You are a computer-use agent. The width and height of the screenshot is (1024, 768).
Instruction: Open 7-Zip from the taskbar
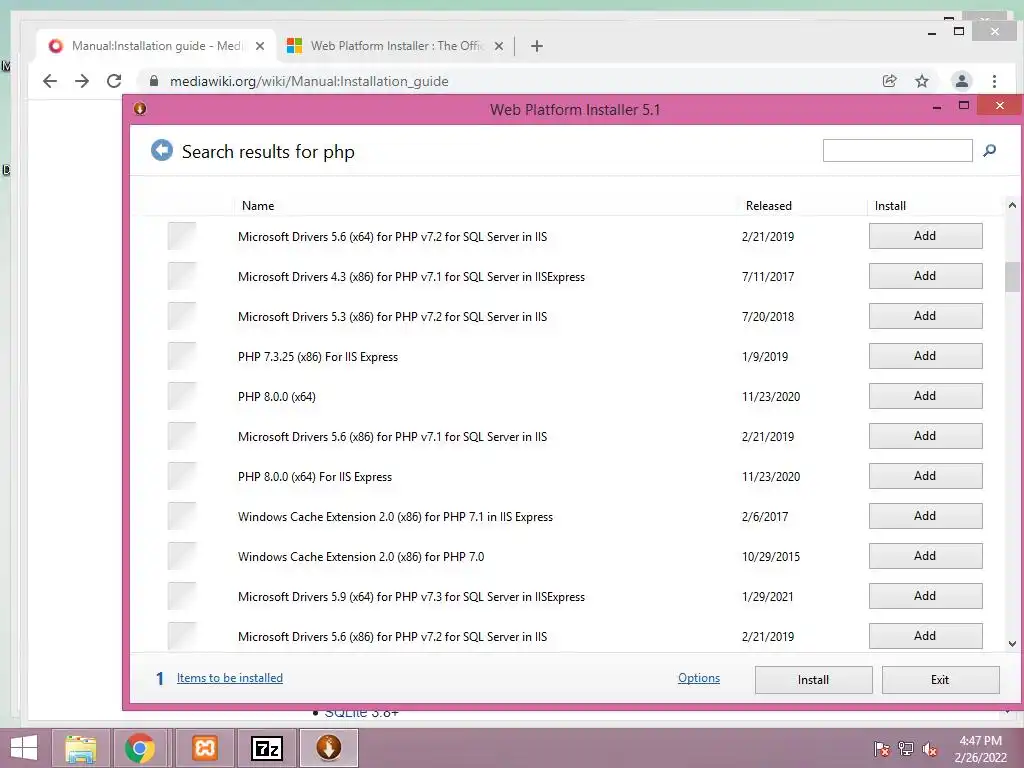click(266, 748)
